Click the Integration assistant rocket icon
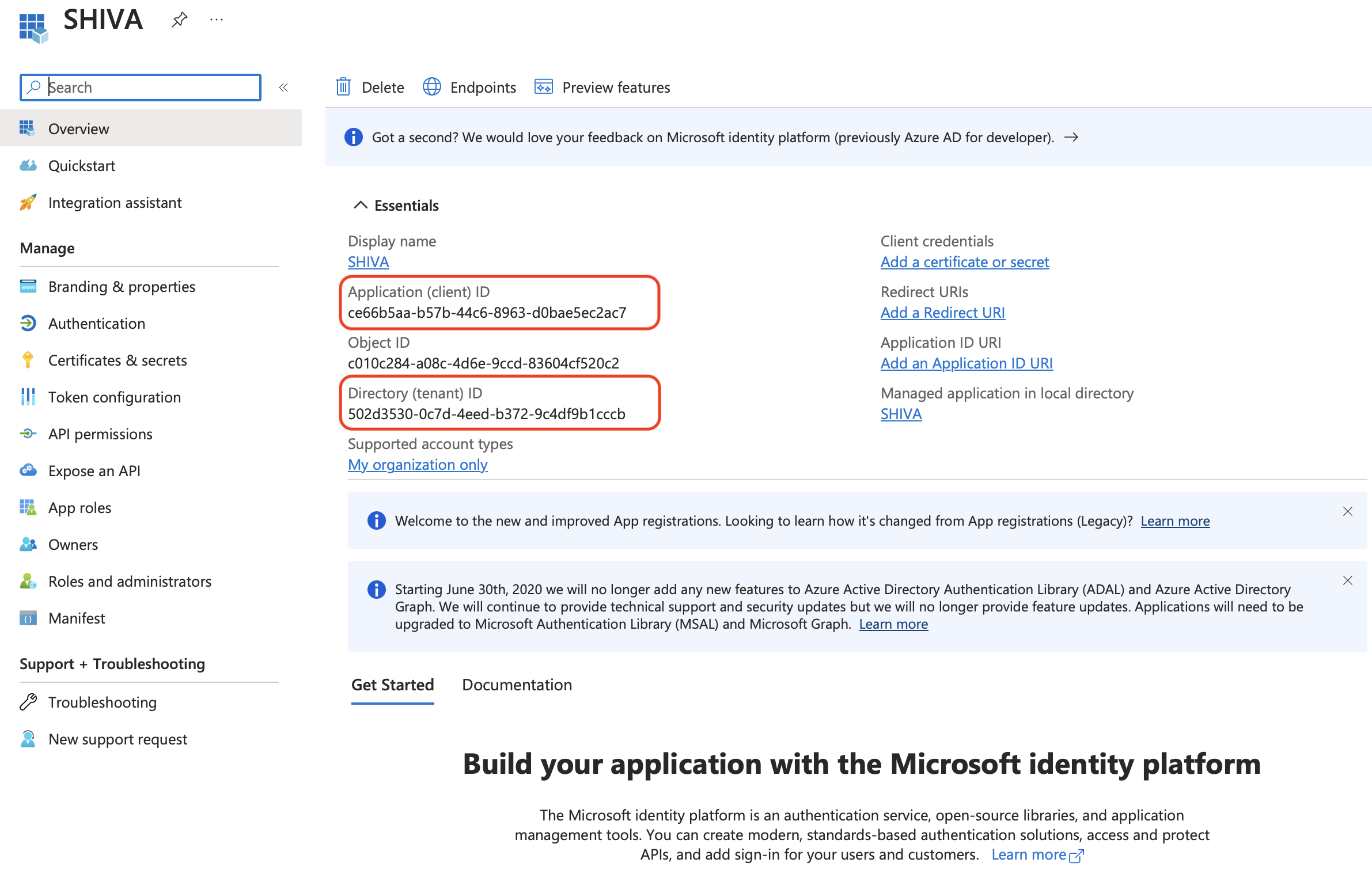The height and width of the screenshot is (874, 1372). (x=28, y=203)
